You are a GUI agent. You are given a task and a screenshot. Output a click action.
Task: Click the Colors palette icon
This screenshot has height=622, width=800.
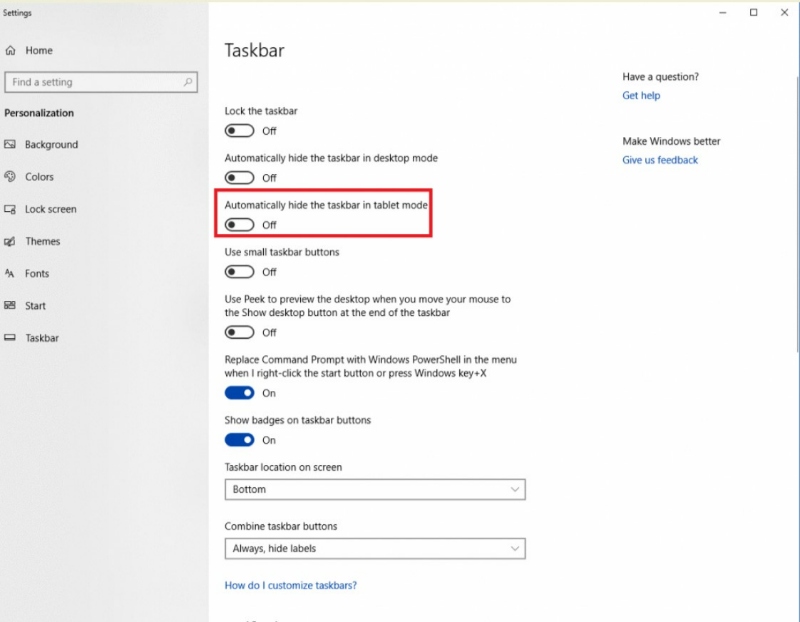click(10, 177)
